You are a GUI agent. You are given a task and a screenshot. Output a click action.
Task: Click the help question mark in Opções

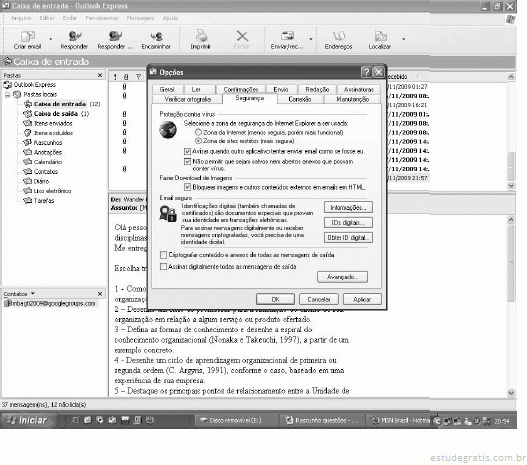click(x=366, y=72)
